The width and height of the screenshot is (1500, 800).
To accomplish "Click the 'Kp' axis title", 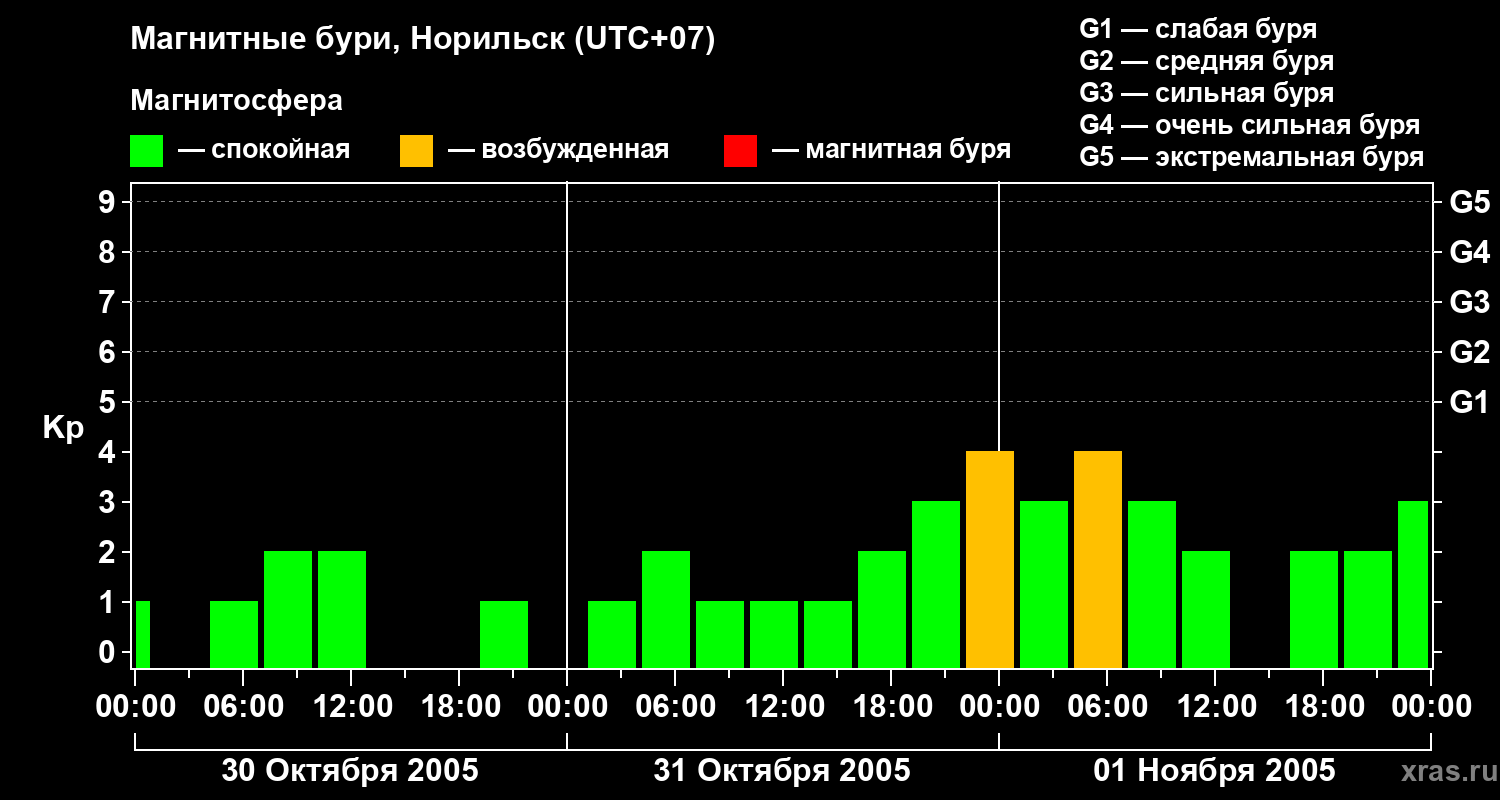I will point(63,428).
